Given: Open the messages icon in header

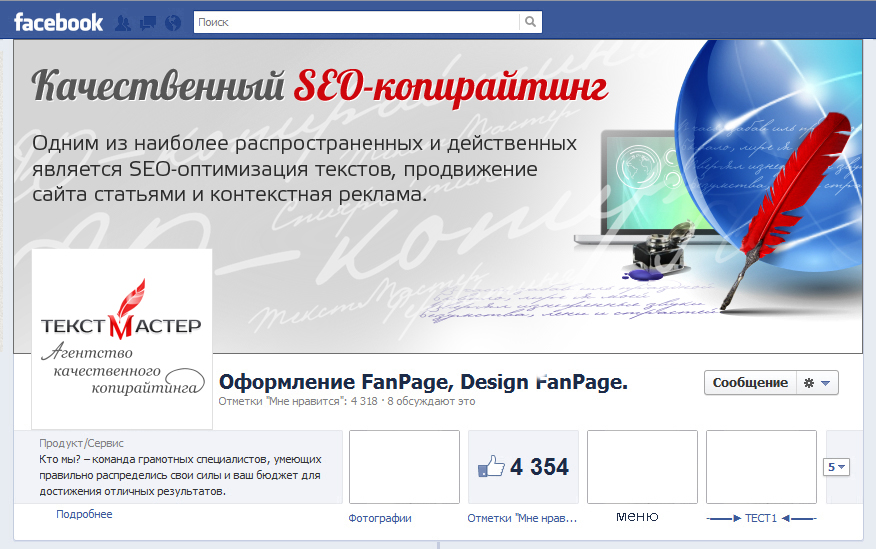Looking at the screenshot, I should 148,23.
